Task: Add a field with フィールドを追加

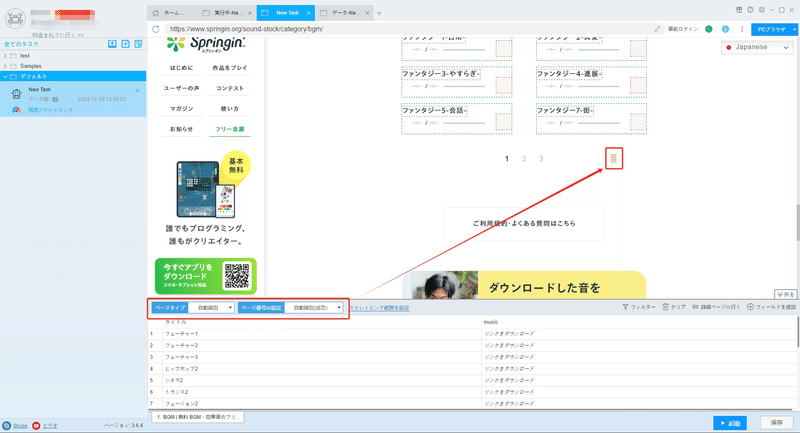Action: tap(771, 307)
